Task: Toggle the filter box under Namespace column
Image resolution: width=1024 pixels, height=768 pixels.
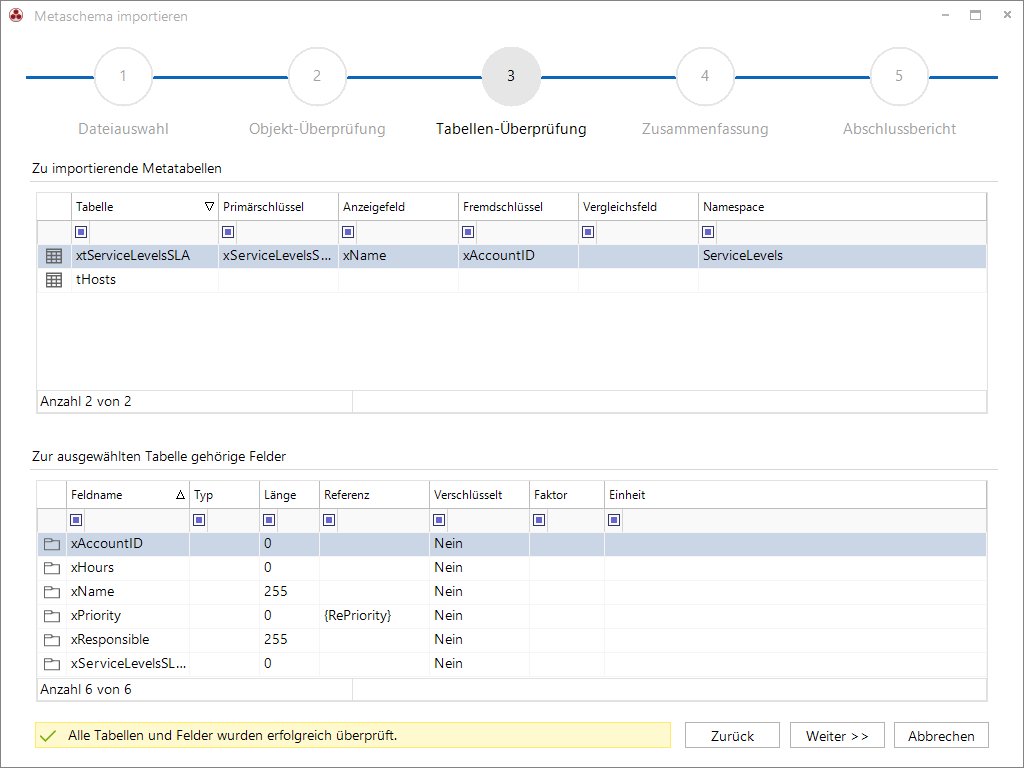Action: pos(708,232)
